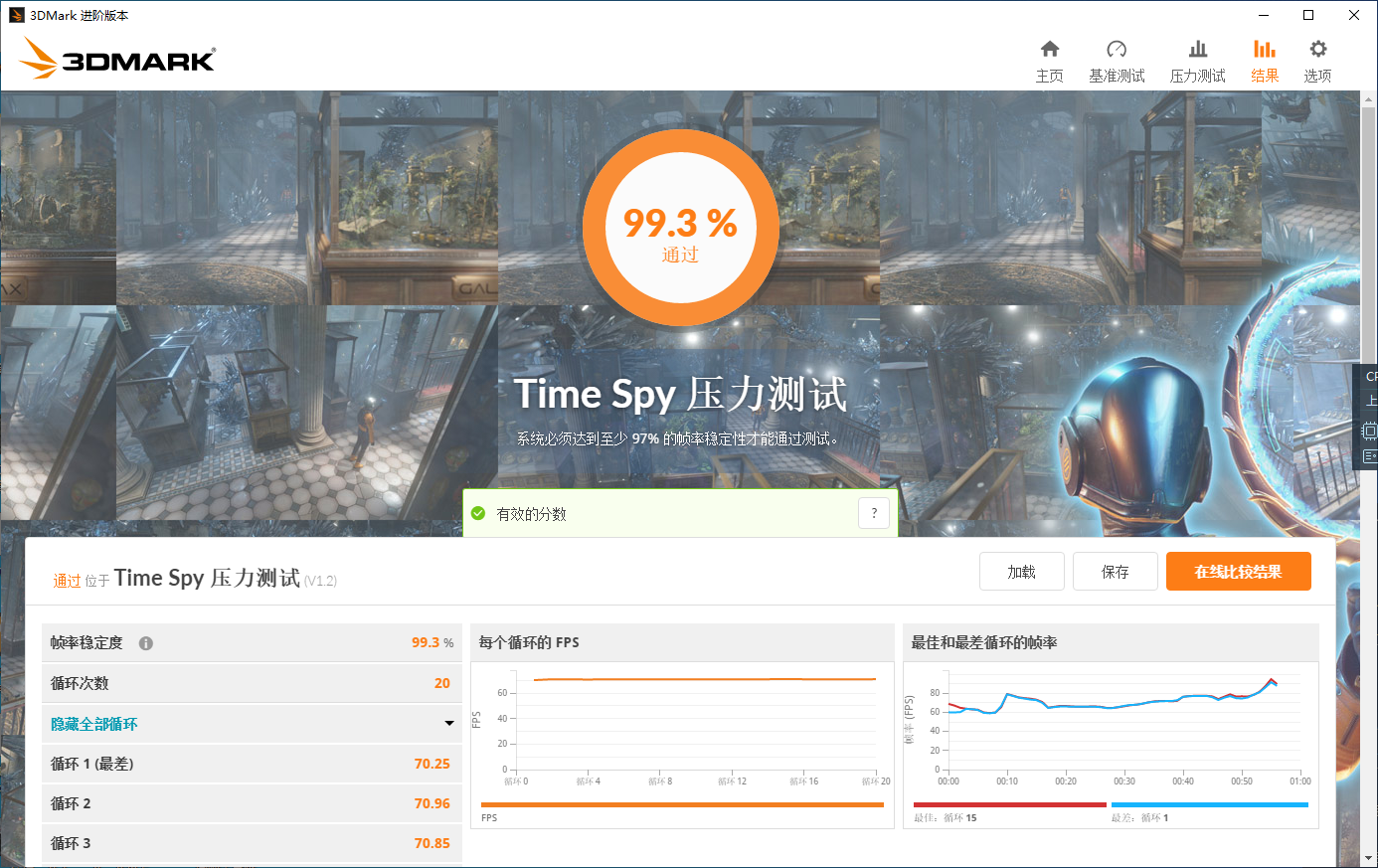
Task: Click the 加载 load button
Action: (x=1021, y=571)
